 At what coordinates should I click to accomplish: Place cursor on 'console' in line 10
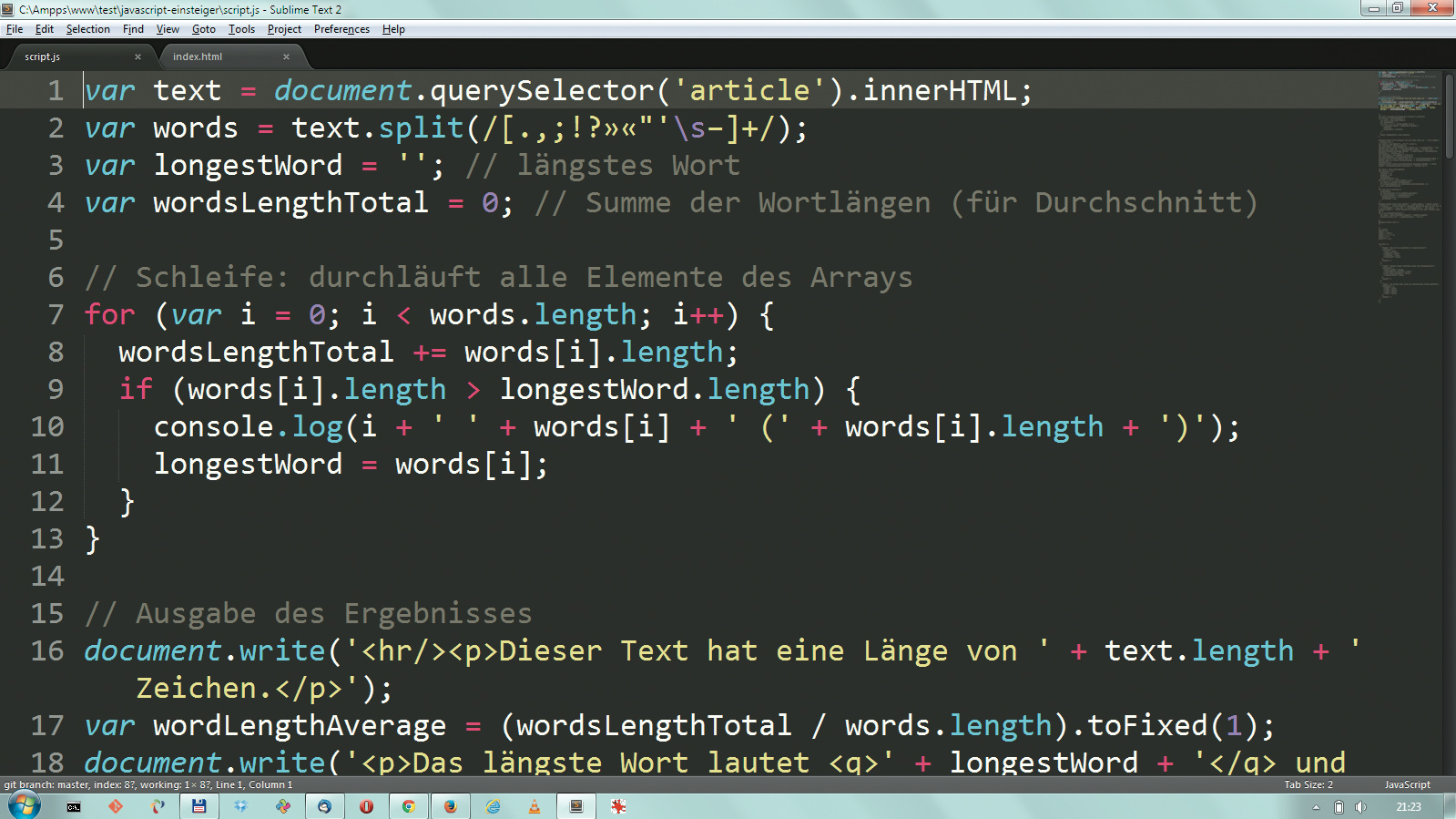[214, 426]
